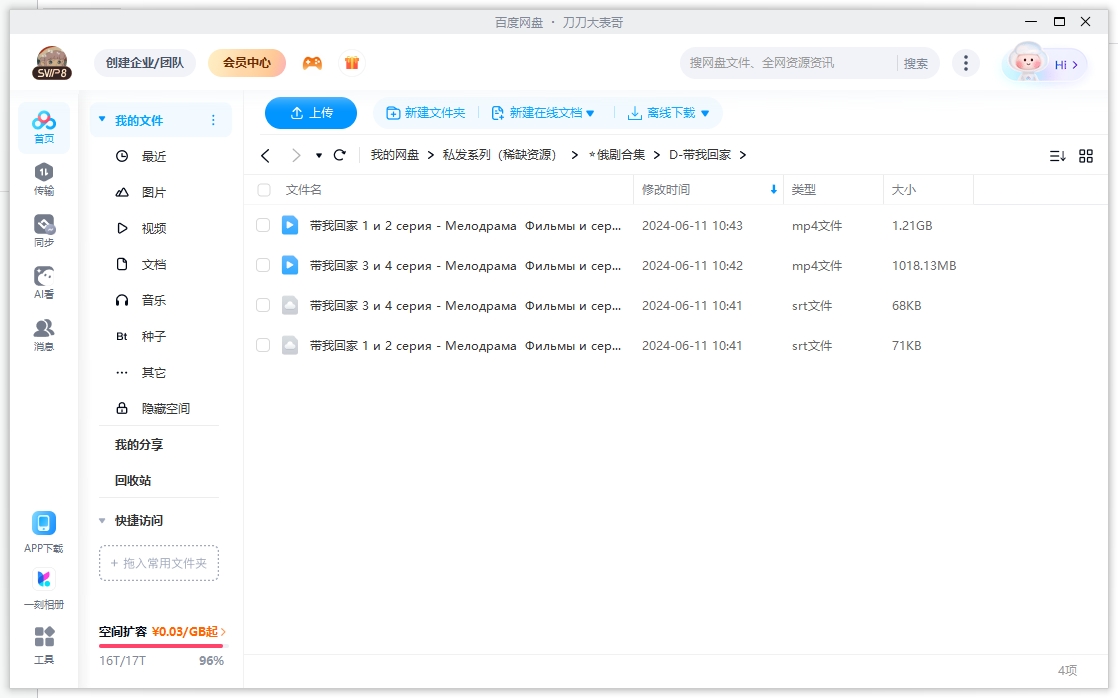Open the 消息 messages panel

coord(42,333)
